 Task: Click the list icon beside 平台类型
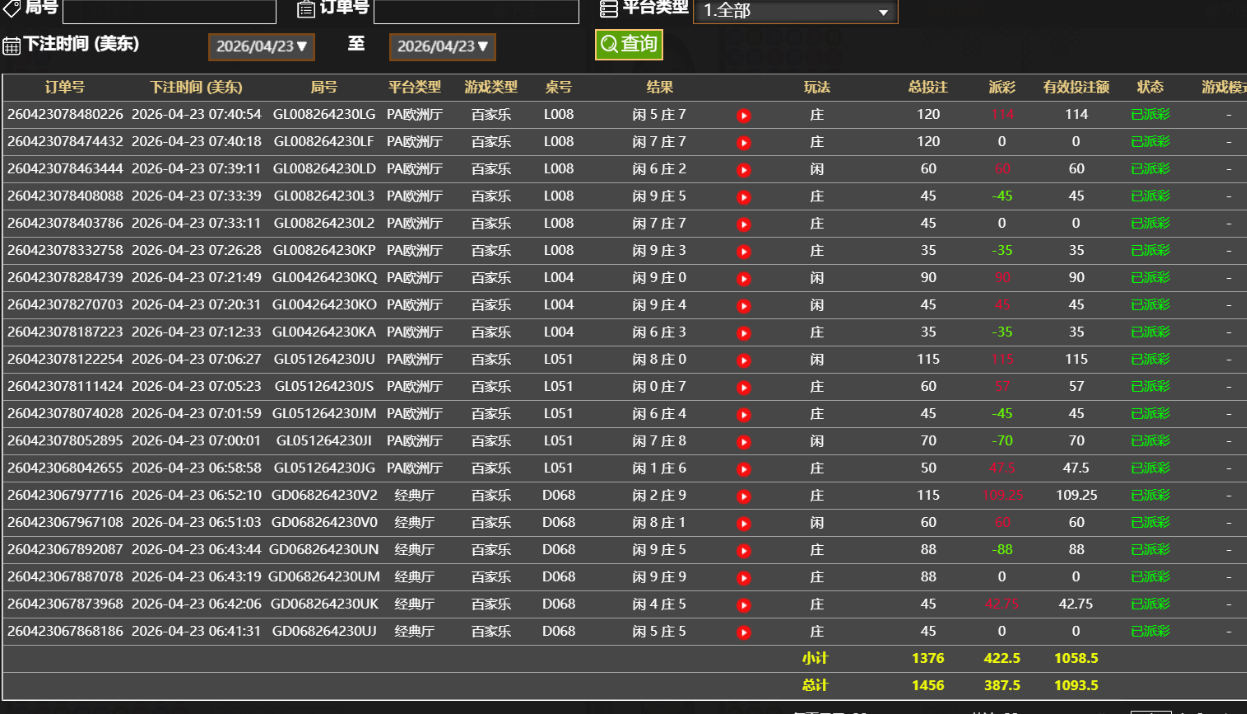(609, 9)
